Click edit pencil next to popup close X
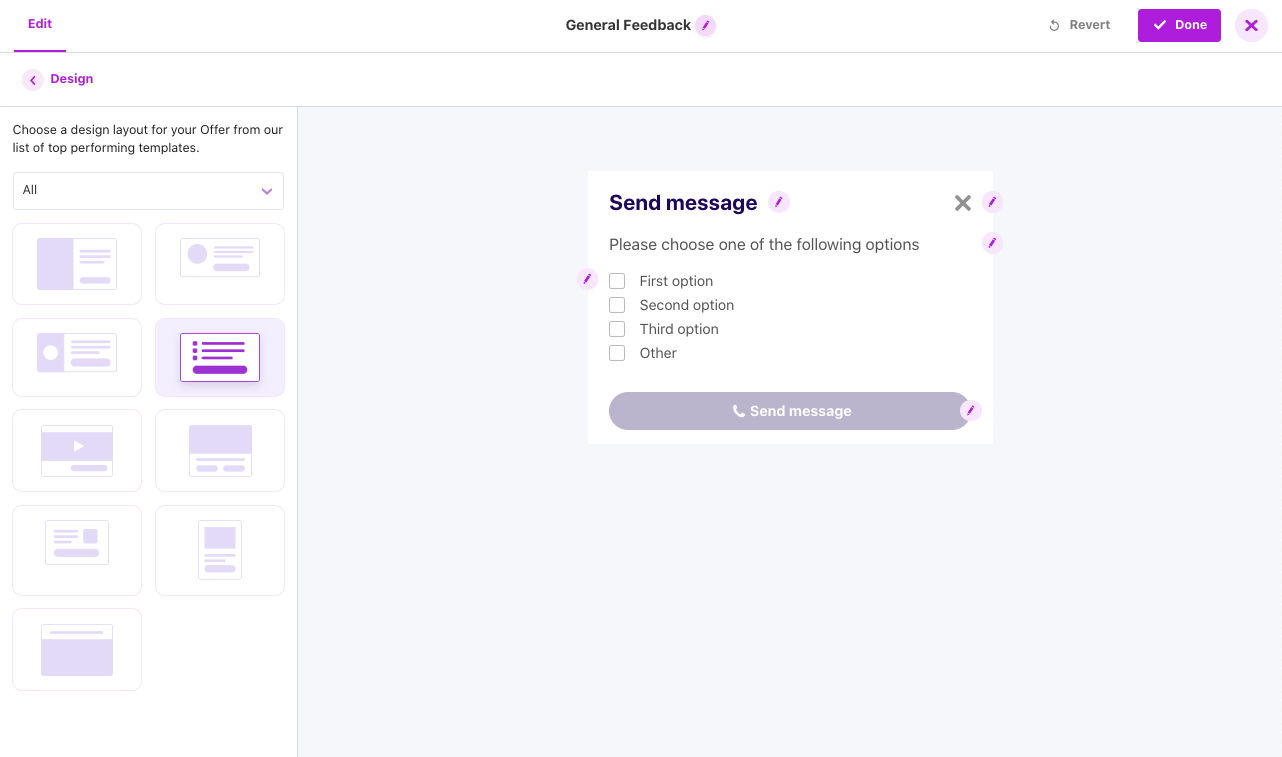The width and height of the screenshot is (1282, 757). (992, 202)
